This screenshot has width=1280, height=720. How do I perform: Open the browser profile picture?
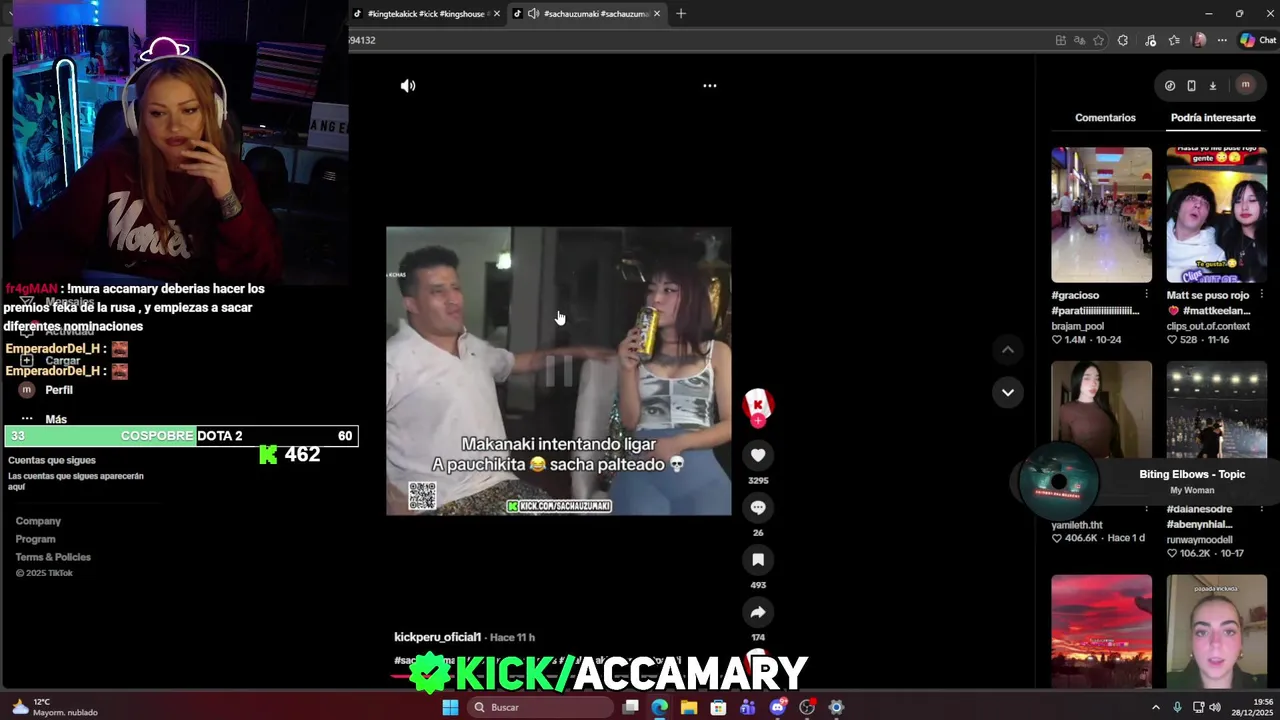pos(1199,40)
